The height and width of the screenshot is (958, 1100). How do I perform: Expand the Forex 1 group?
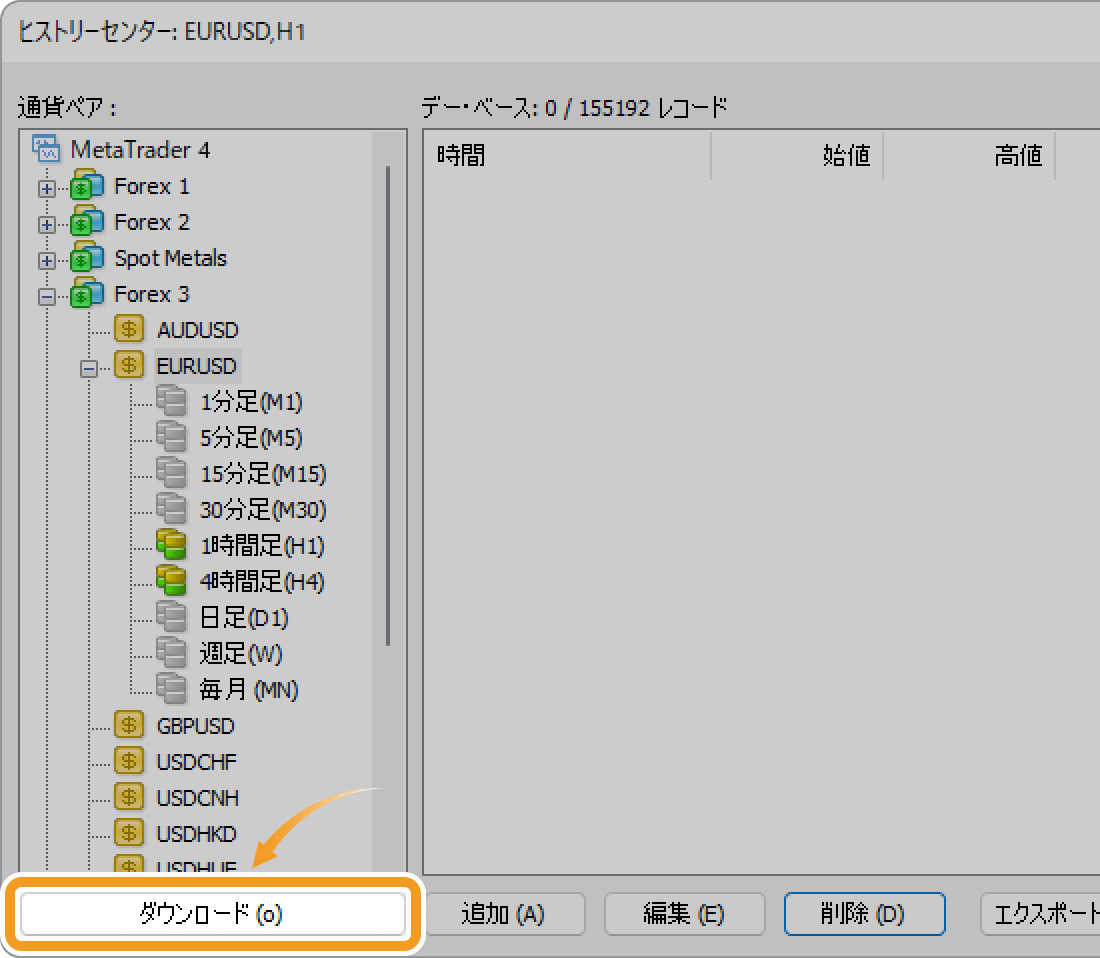[x=47, y=189]
